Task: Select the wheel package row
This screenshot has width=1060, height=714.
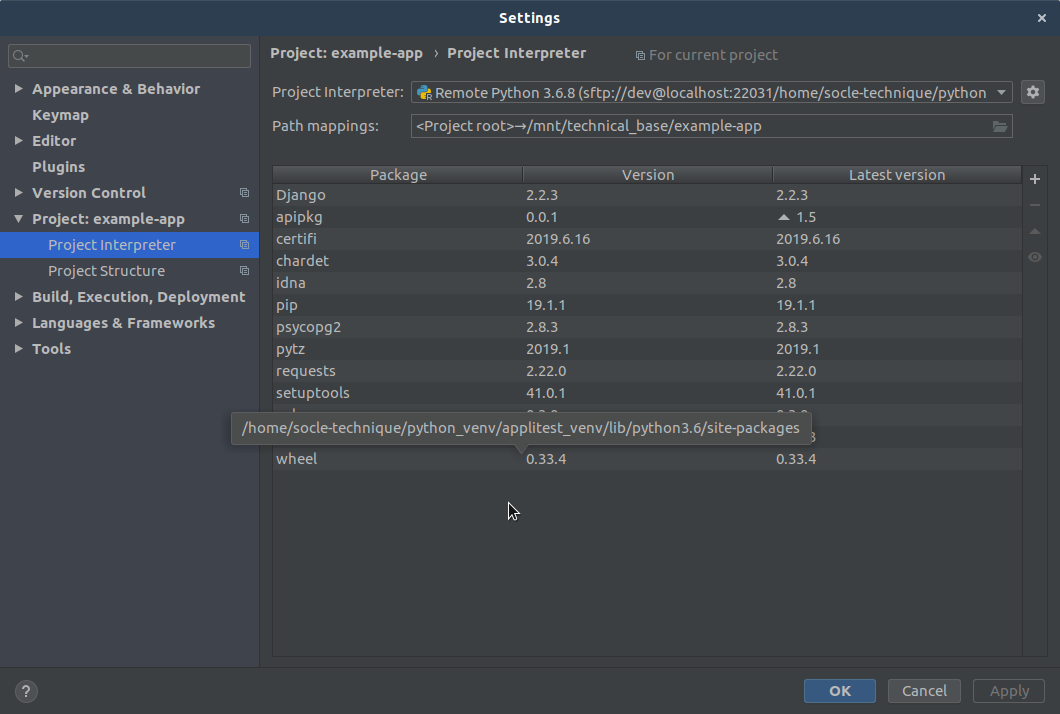Action: [647, 458]
